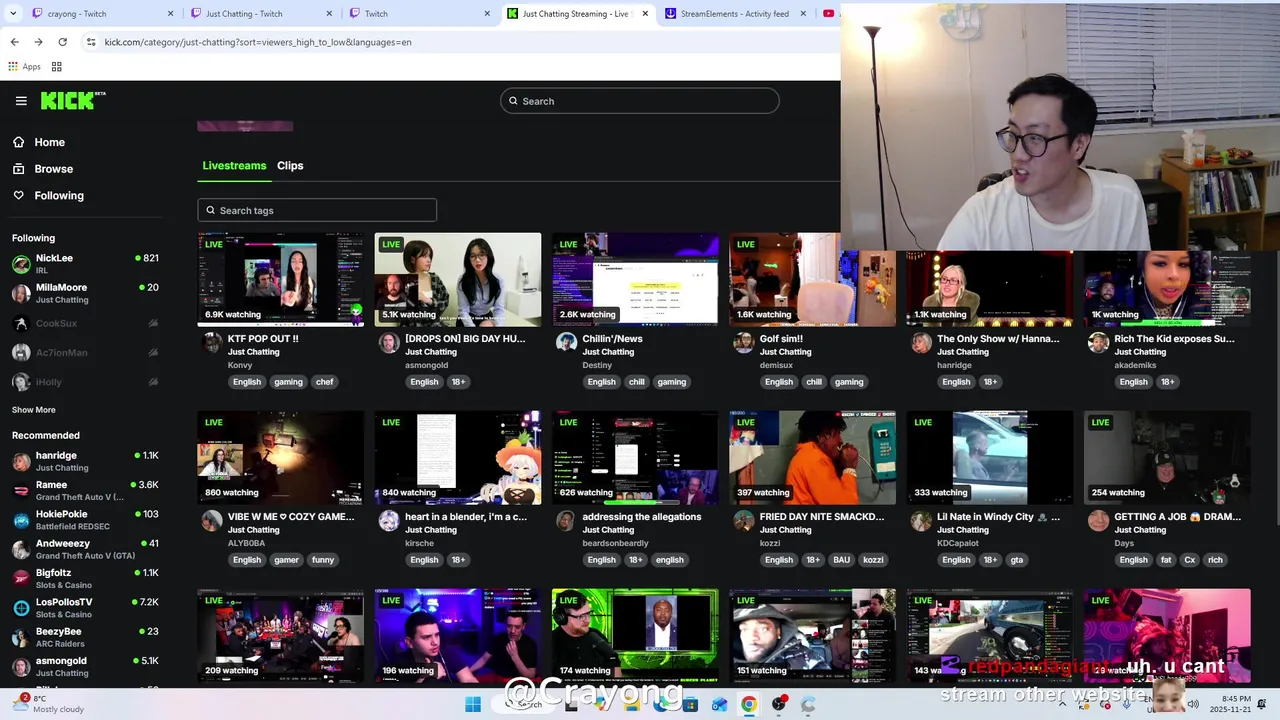This screenshot has height=720, width=1280.
Task: Switch to the Livestreams tab
Action: coord(234,166)
